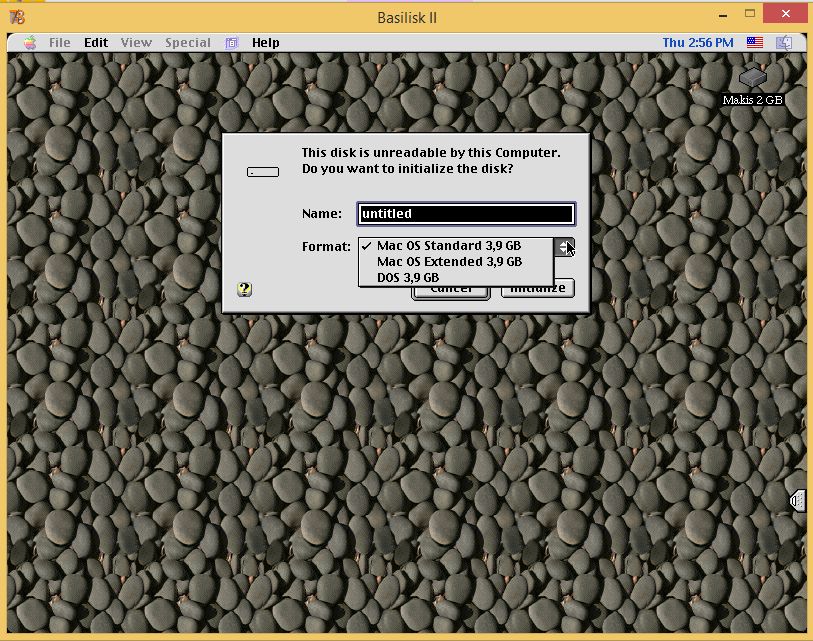Open the View menu
Viewport: 813px width, 641px height.
[136, 43]
